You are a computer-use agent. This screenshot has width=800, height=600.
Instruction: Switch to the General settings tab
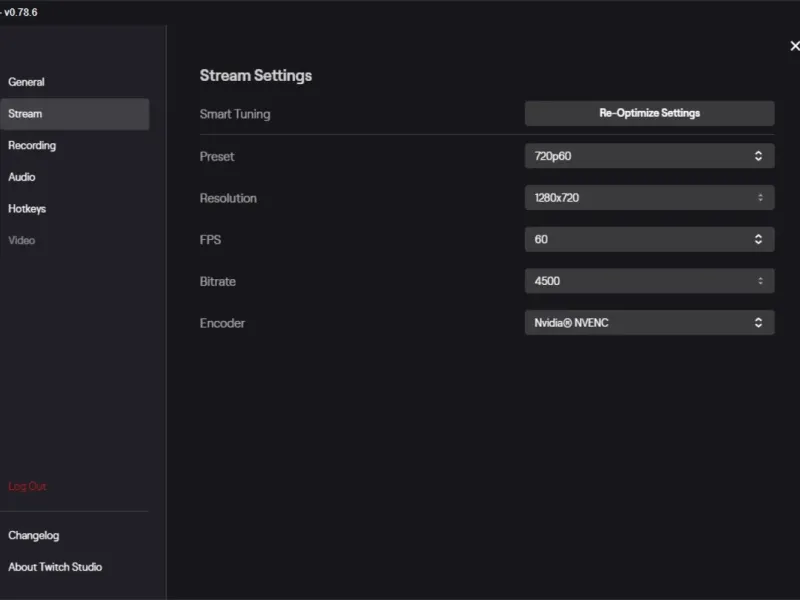[27, 82]
